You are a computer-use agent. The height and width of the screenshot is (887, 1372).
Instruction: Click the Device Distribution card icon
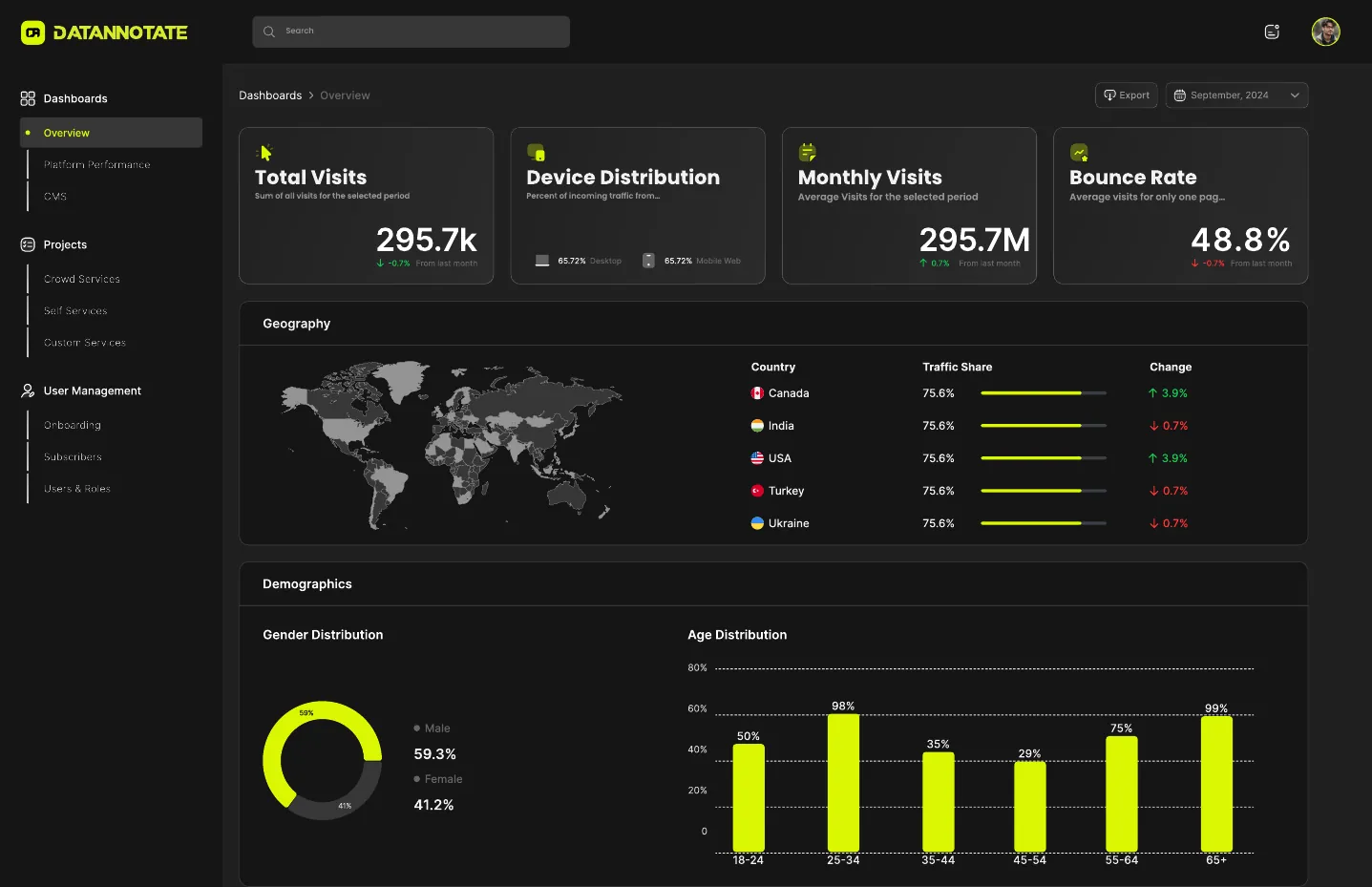pos(536,152)
